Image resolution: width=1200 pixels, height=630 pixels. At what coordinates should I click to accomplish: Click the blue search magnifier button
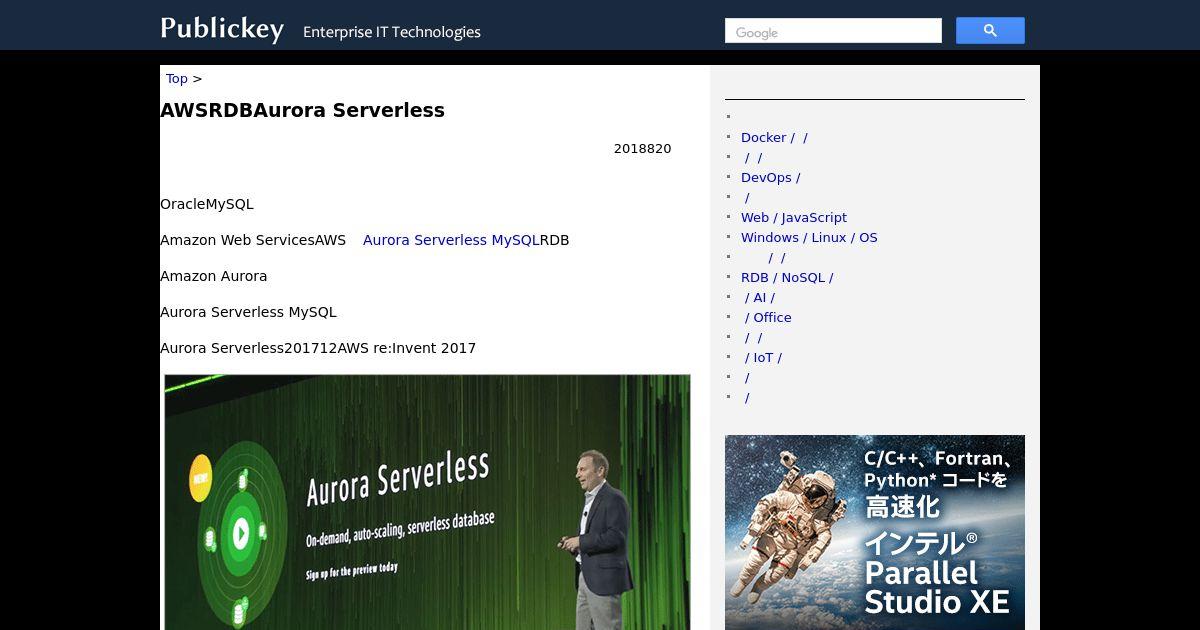990,31
